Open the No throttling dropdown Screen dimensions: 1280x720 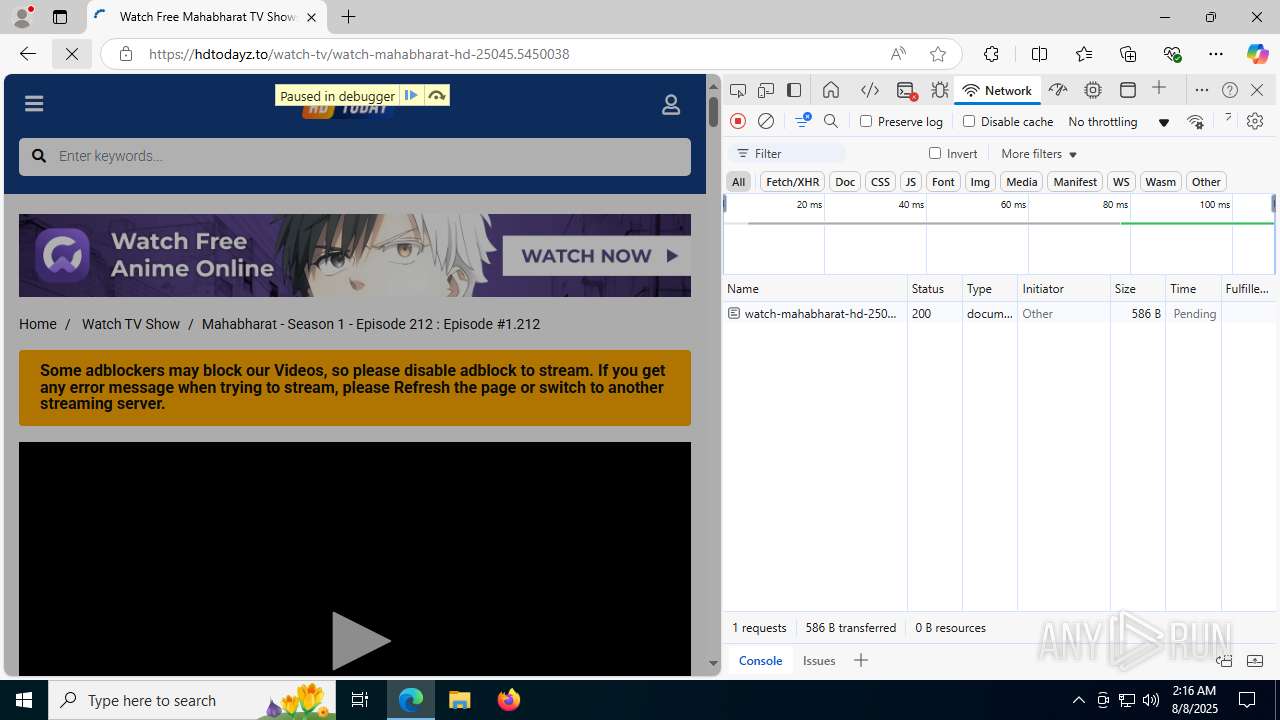click(1119, 122)
